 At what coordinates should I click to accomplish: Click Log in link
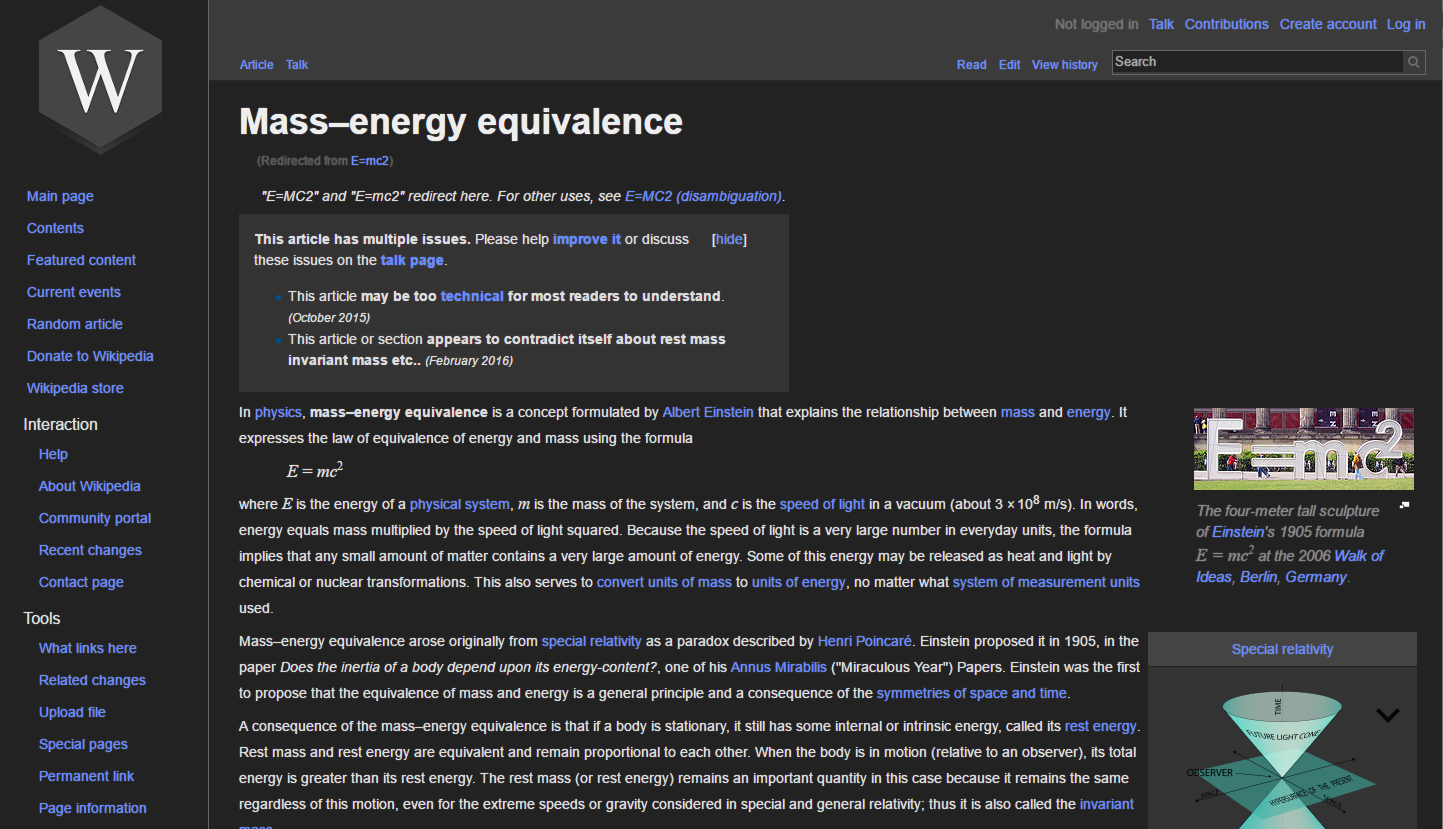click(x=1406, y=24)
